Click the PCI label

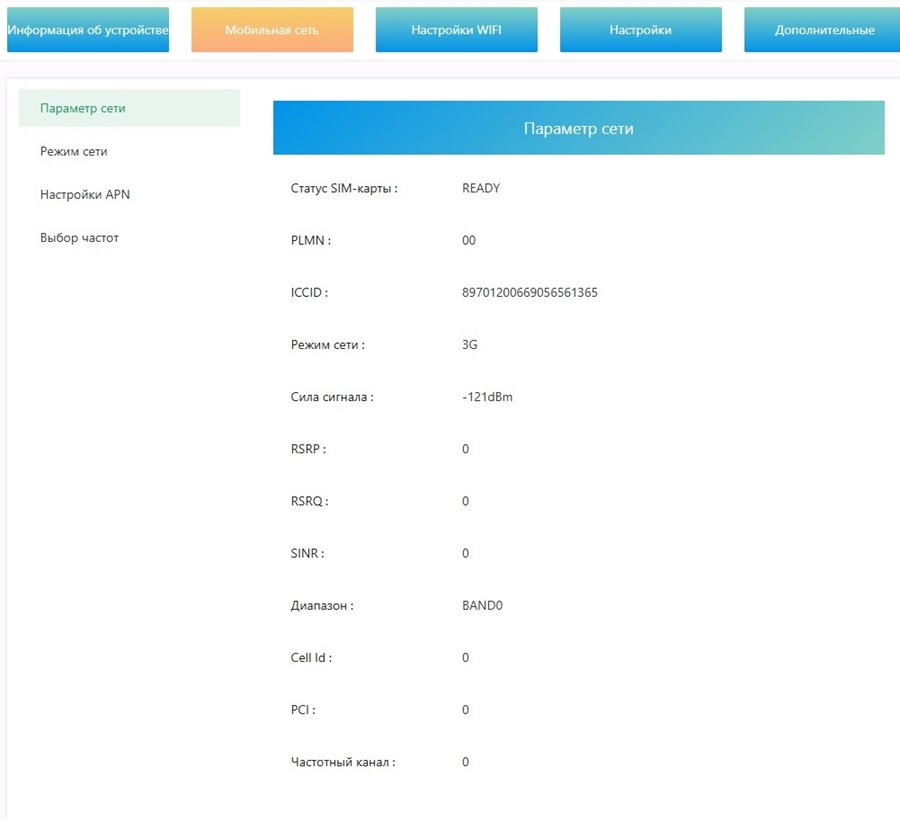[303, 710]
